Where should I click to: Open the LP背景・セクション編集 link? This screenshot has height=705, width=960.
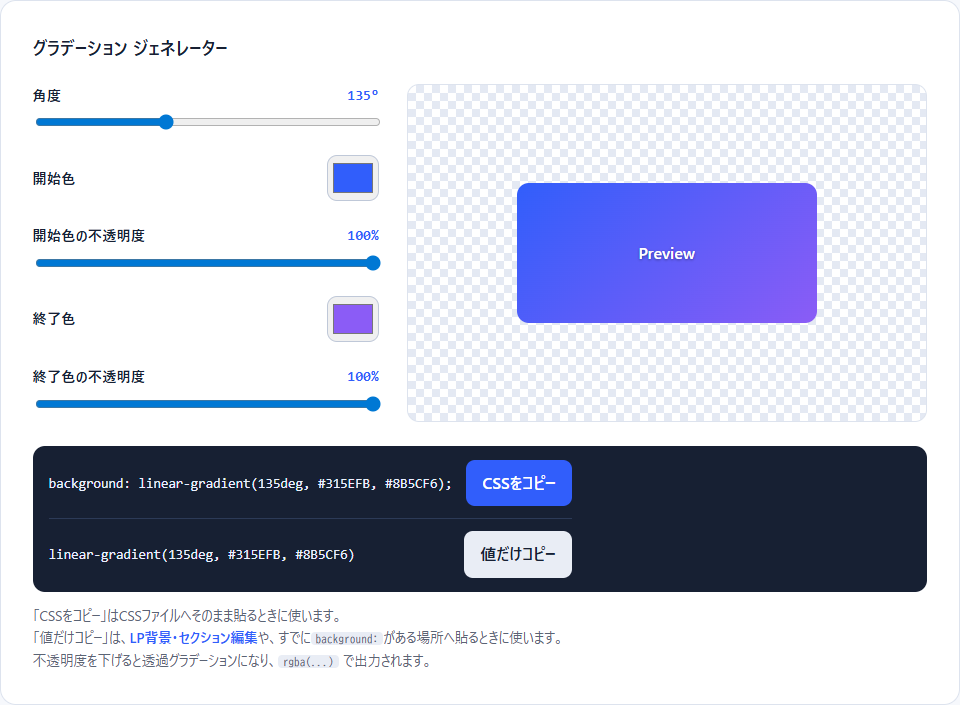coord(193,638)
